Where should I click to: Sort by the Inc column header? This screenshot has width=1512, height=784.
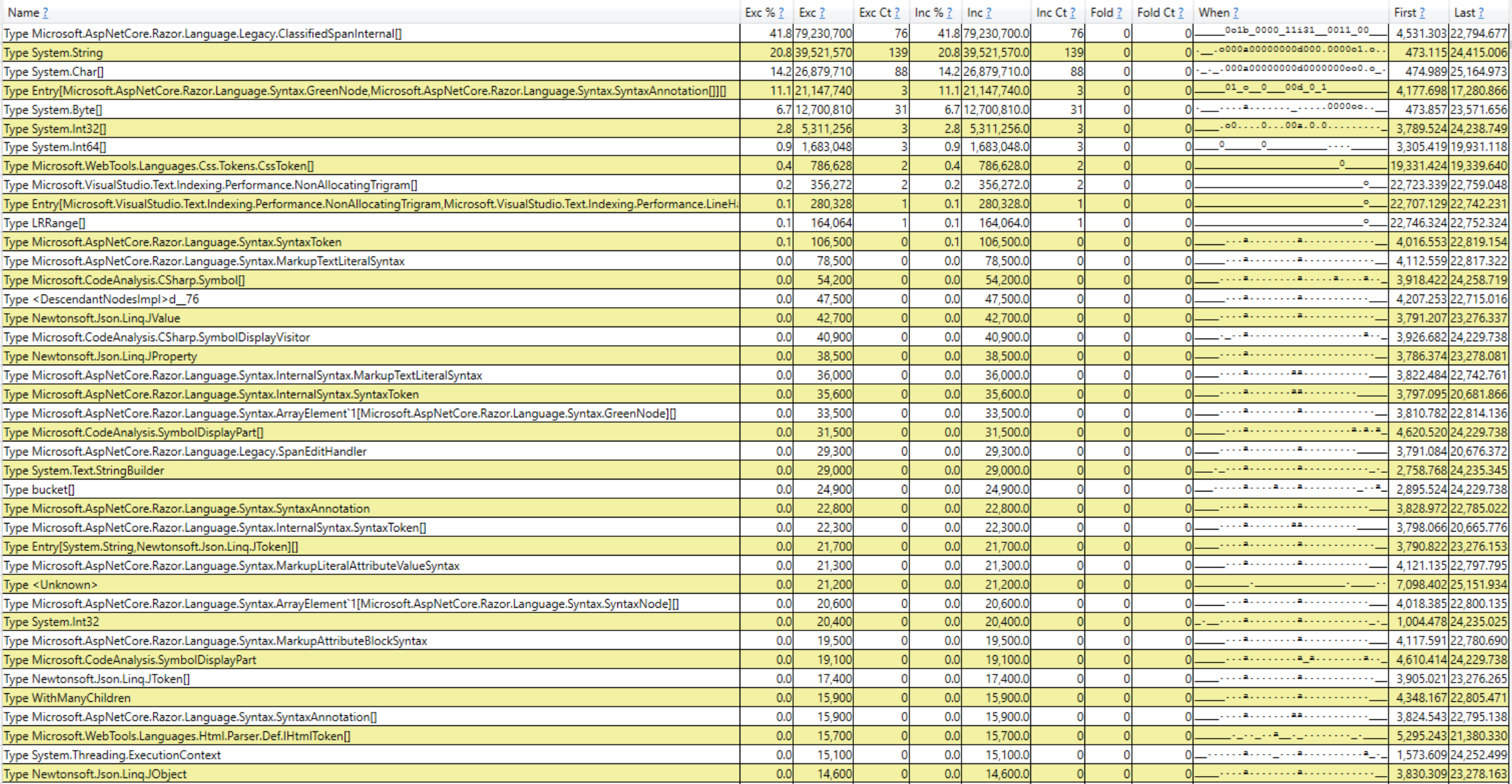(975, 13)
